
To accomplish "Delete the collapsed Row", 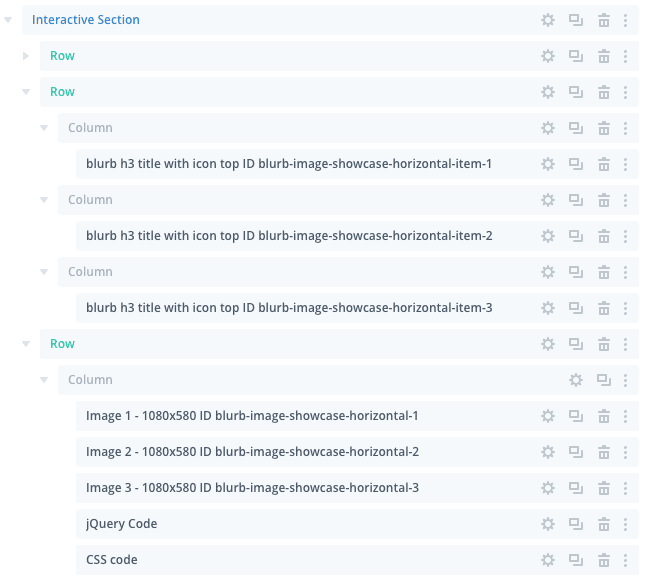I will tap(603, 56).
